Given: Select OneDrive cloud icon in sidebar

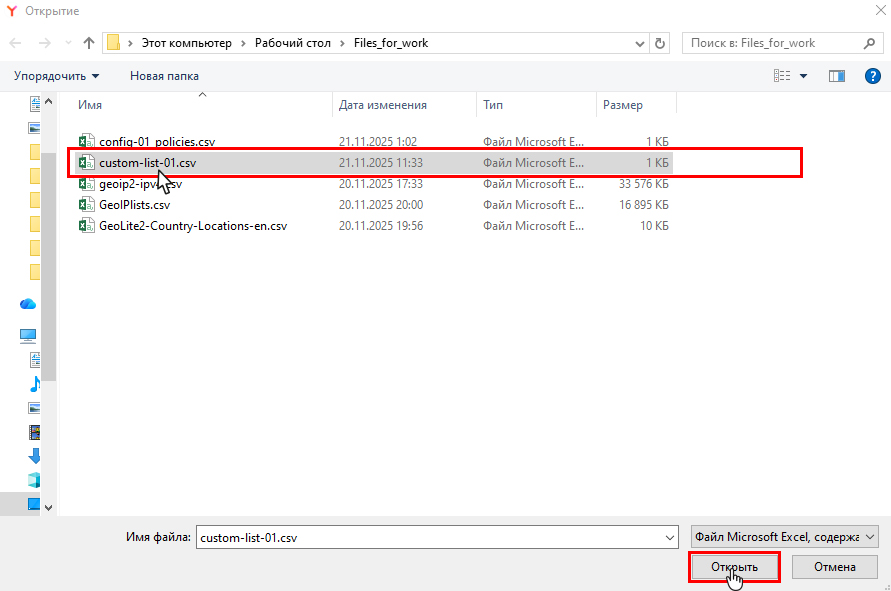Looking at the screenshot, I should pyautogui.click(x=28, y=304).
